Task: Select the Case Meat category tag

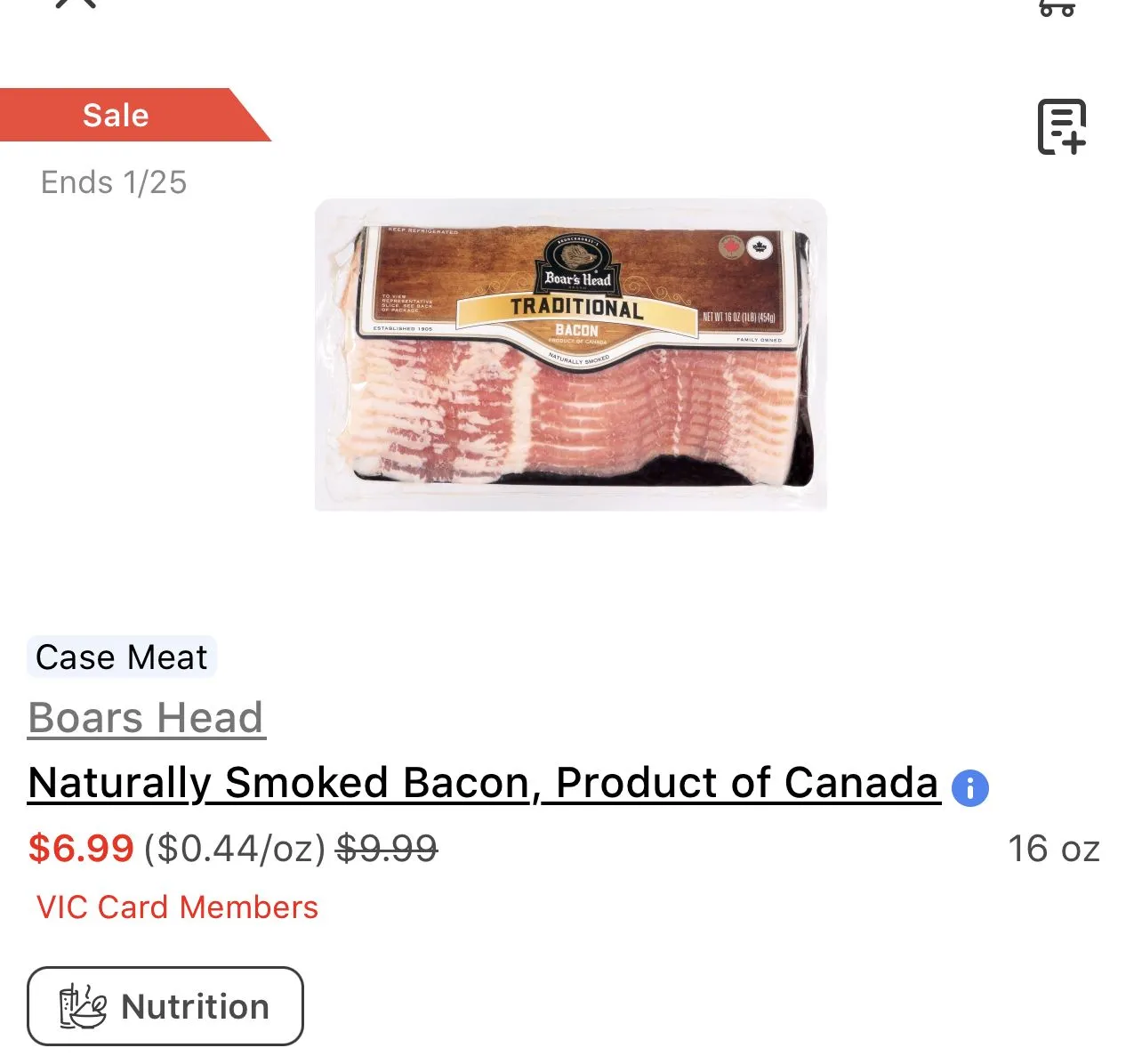Action: (121, 657)
